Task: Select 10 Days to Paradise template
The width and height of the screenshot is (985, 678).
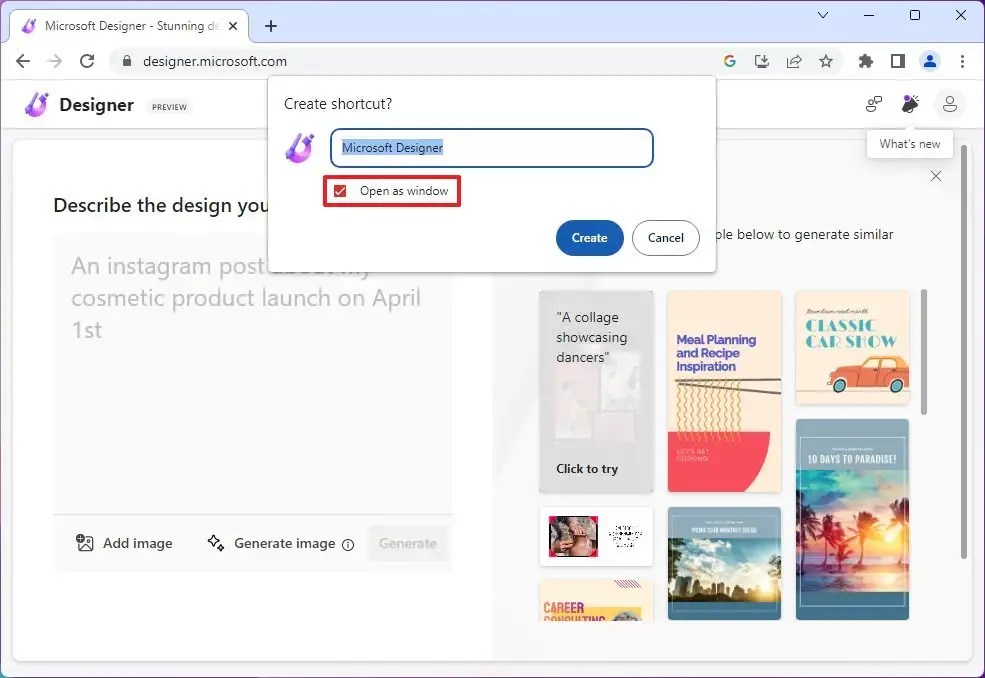Action: pos(852,520)
